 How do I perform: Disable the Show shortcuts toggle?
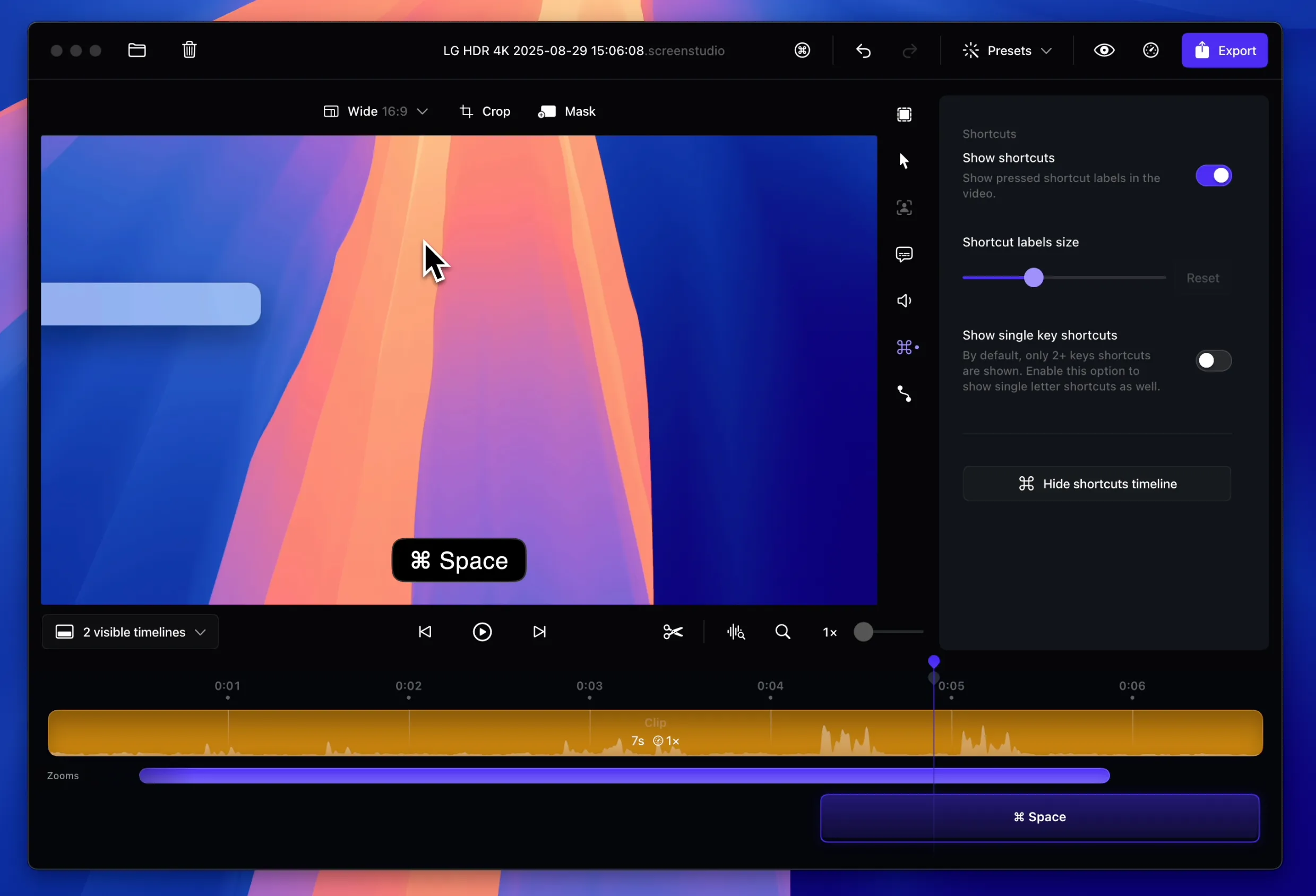[1213, 176]
